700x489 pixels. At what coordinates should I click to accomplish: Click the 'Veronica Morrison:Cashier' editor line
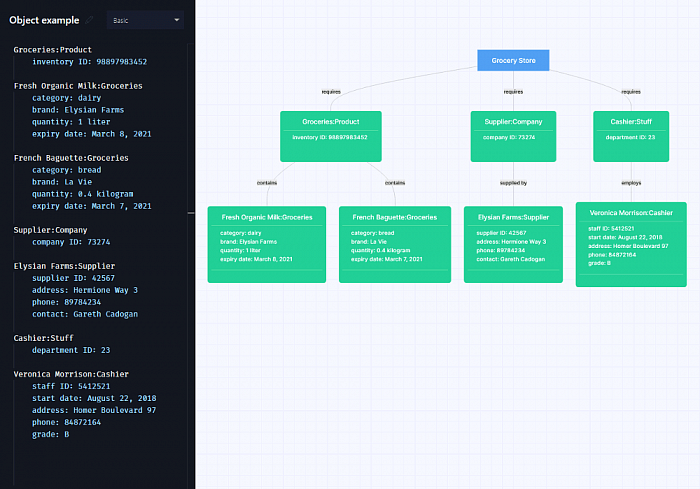[x=71, y=374]
